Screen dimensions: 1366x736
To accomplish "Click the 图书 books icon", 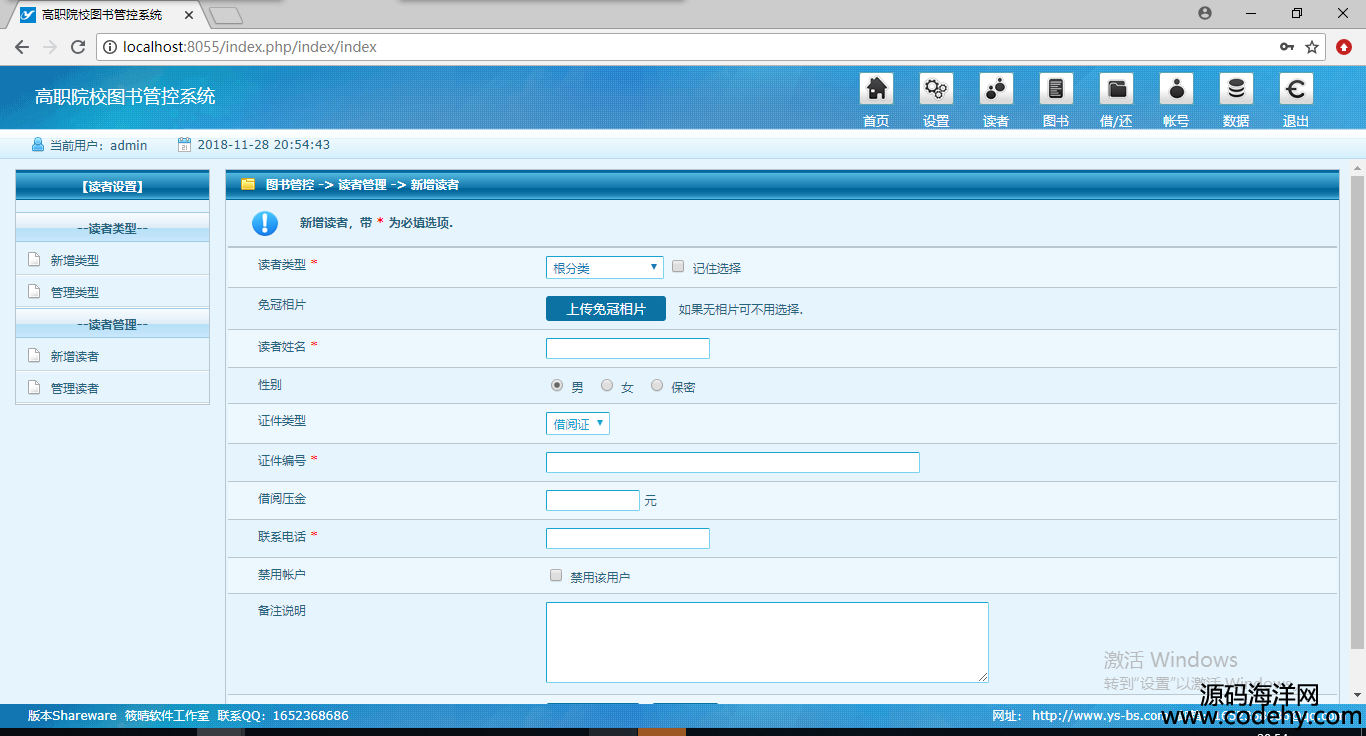I will pos(1056,90).
